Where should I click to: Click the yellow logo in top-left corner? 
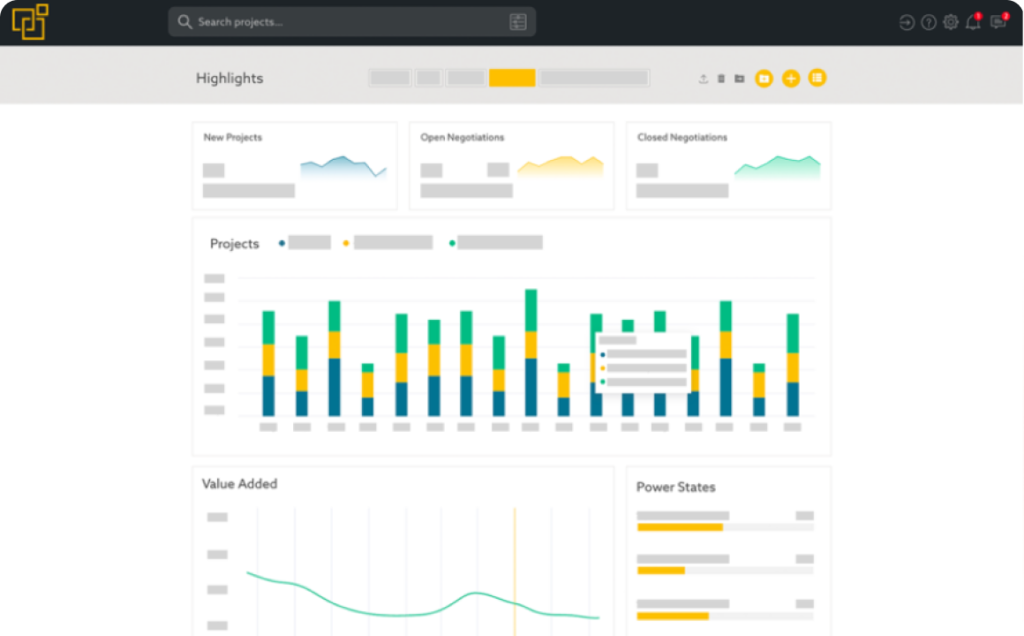tap(30, 22)
